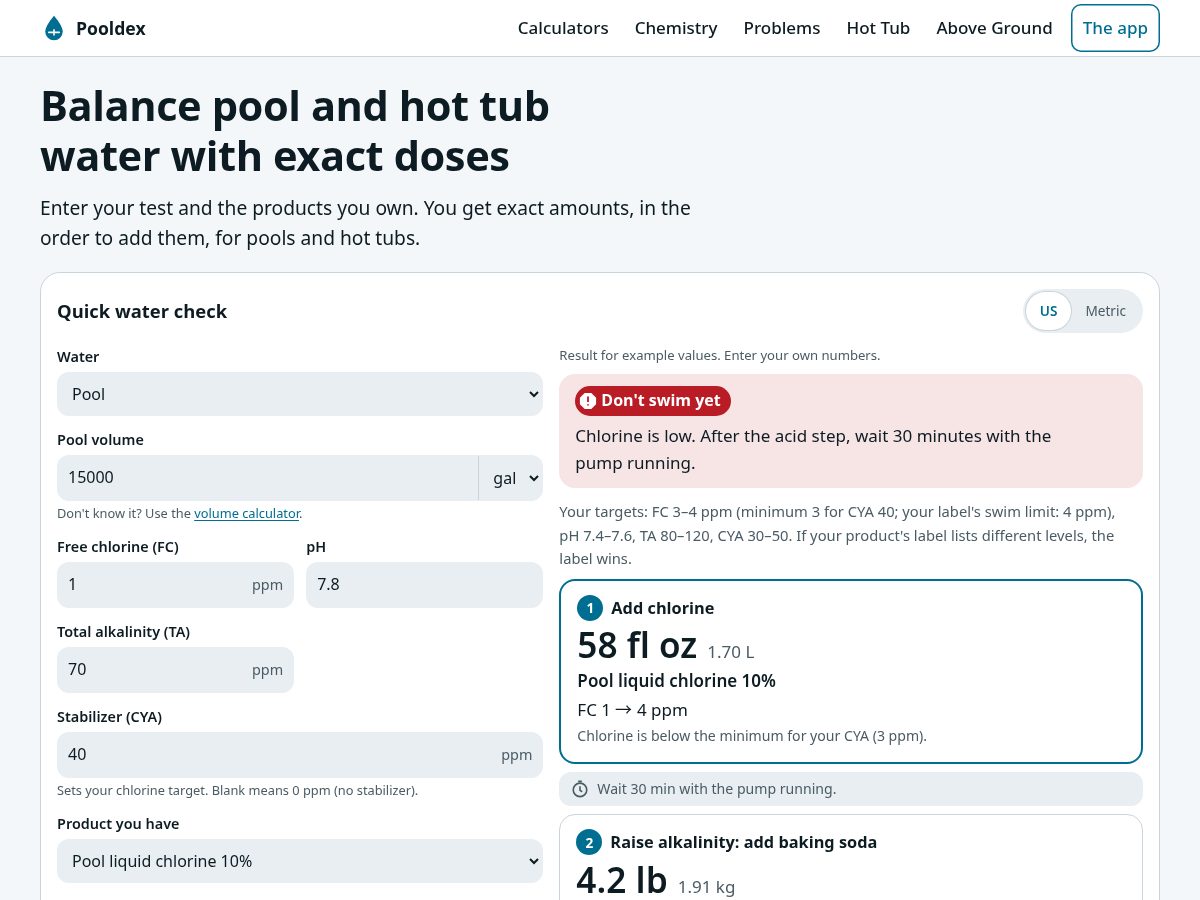Click the wait timer clock icon
Viewport: 1200px width, 900px height.
click(x=580, y=789)
